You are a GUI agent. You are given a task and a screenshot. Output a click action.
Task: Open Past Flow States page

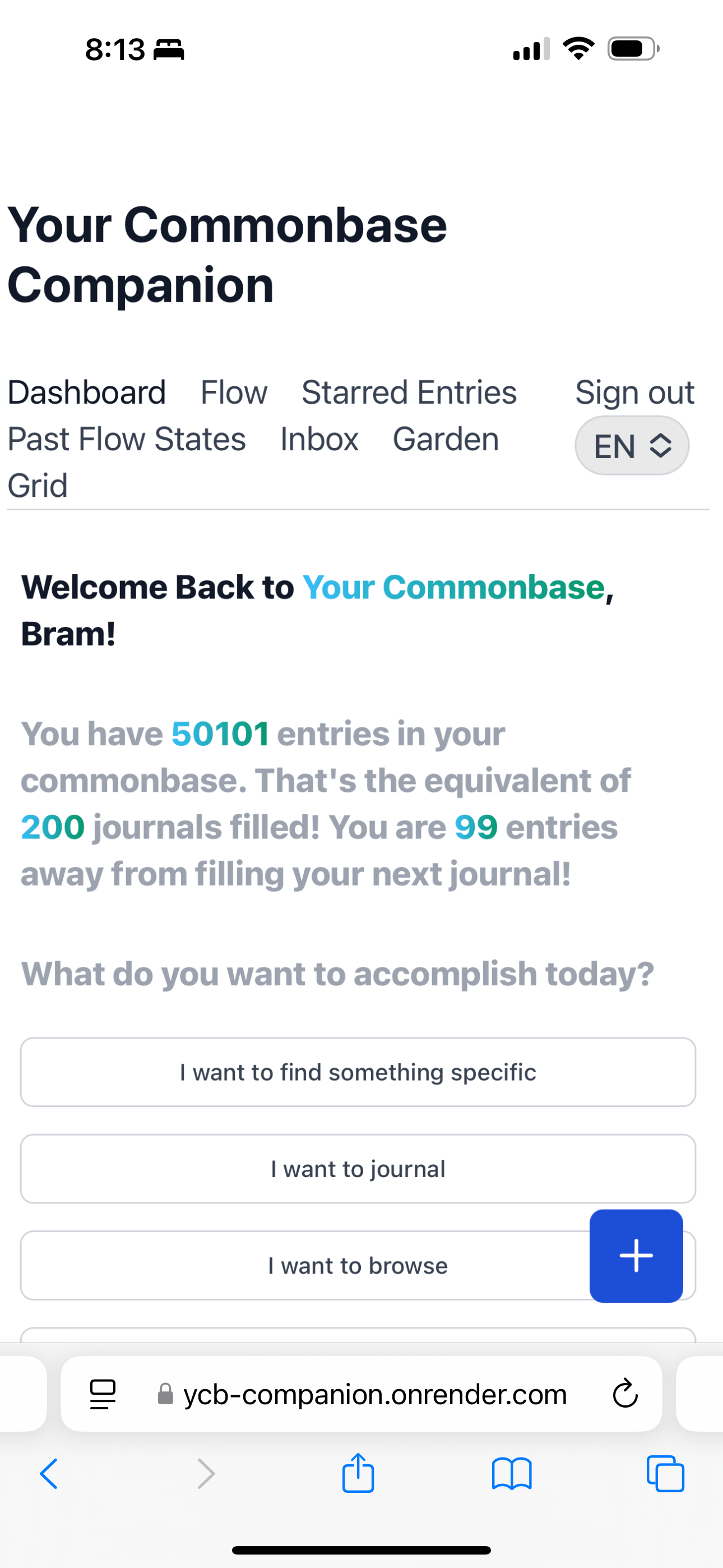pyautogui.click(x=127, y=439)
